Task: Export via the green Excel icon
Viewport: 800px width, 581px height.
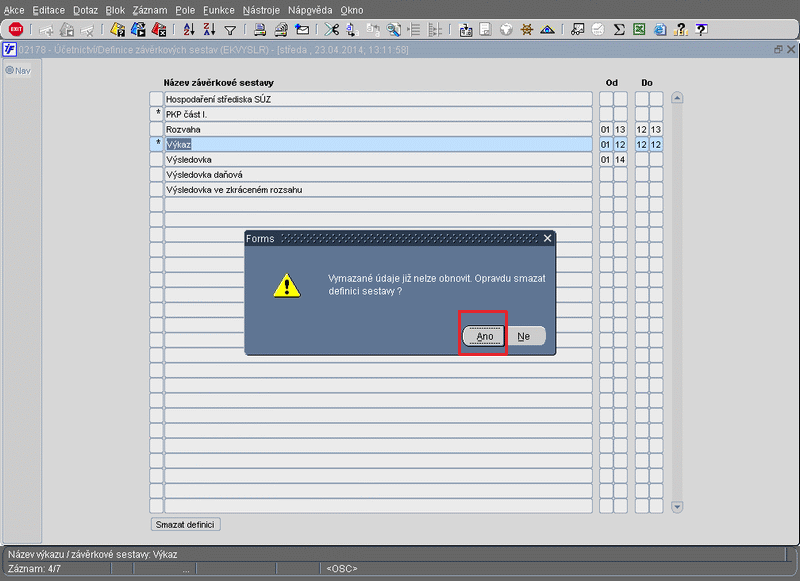Action: point(639,30)
